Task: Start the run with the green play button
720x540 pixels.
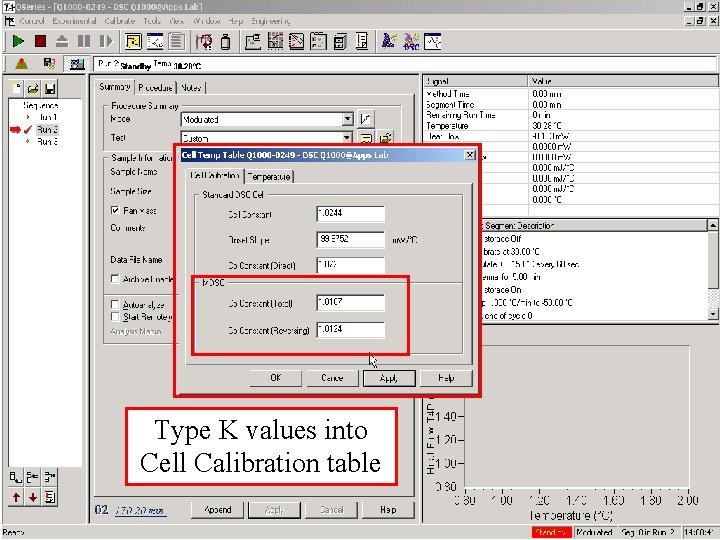Action: [18, 42]
